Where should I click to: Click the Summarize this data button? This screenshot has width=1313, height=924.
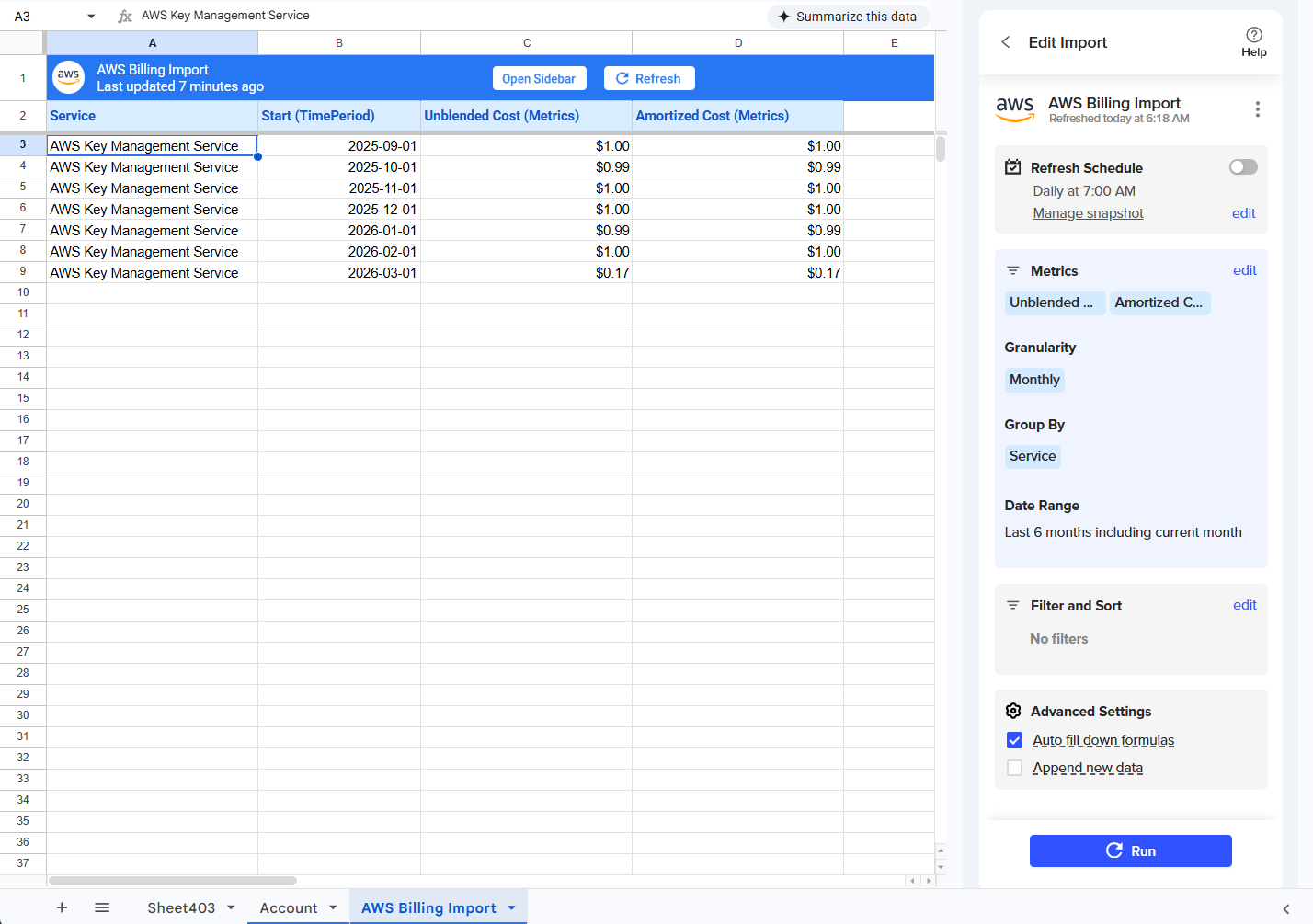coord(847,17)
